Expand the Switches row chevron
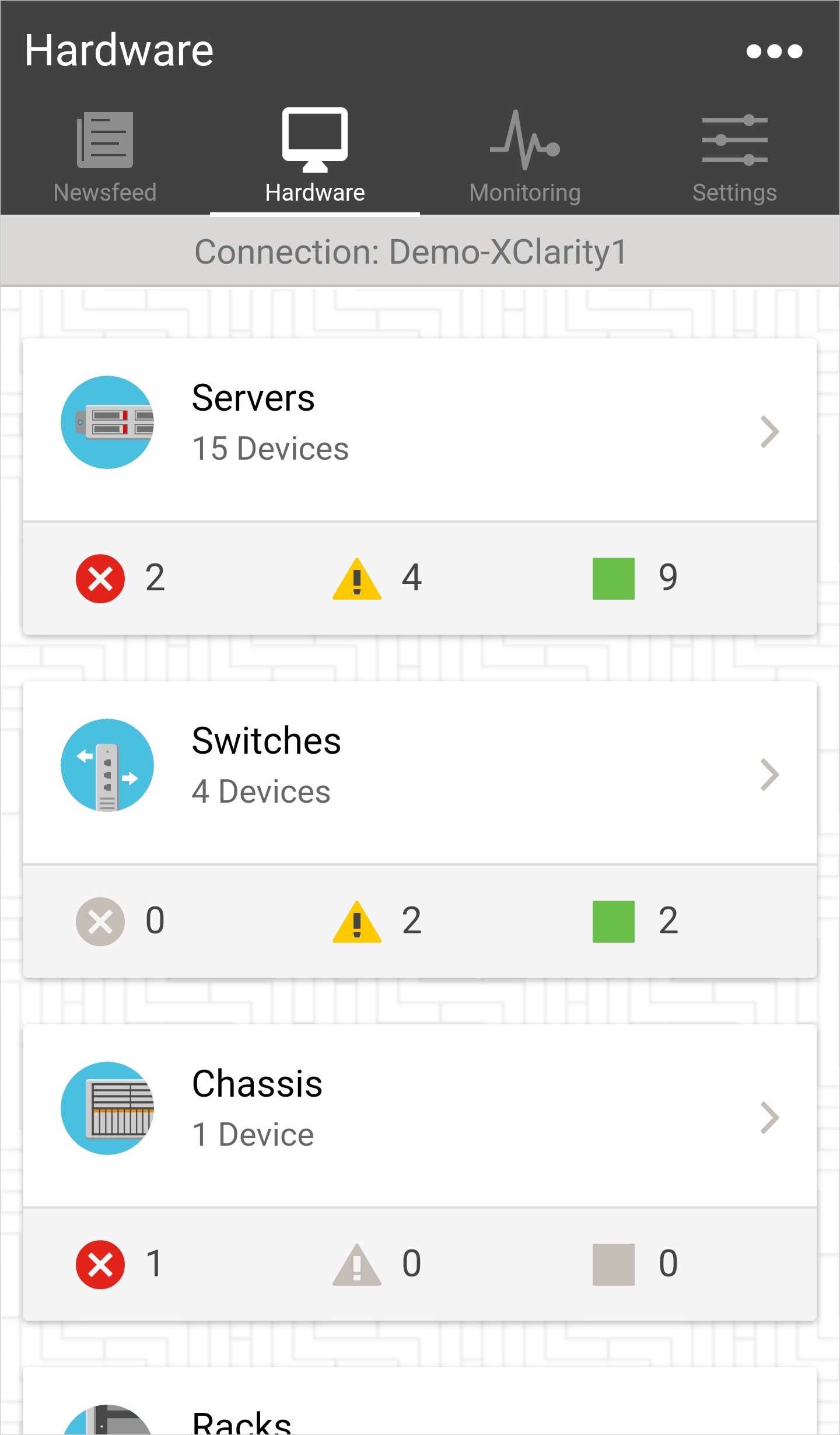This screenshot has height=1435, width=840. click(770, 775)
